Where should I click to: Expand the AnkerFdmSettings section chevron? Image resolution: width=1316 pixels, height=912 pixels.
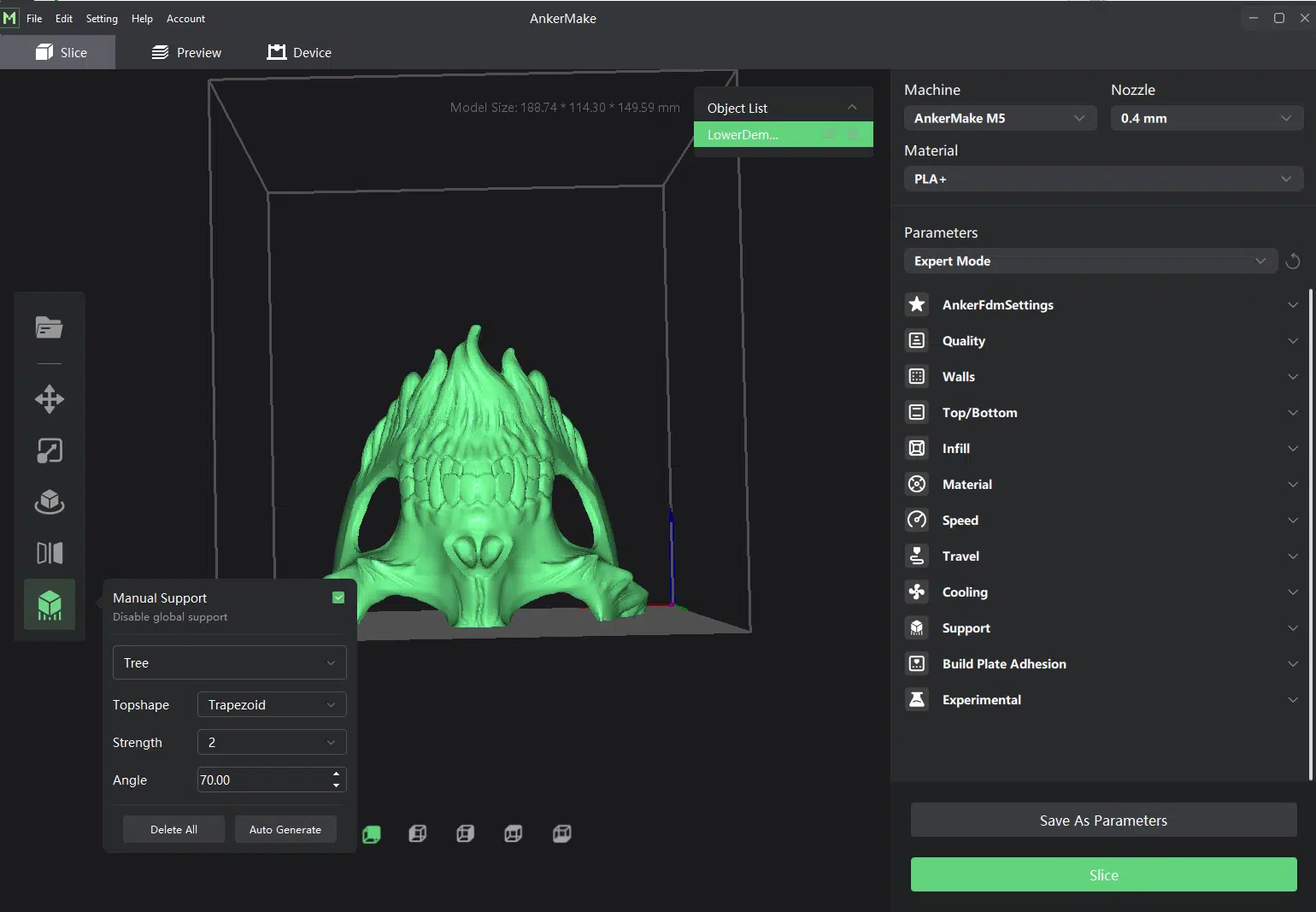(x=1292, y=305)
